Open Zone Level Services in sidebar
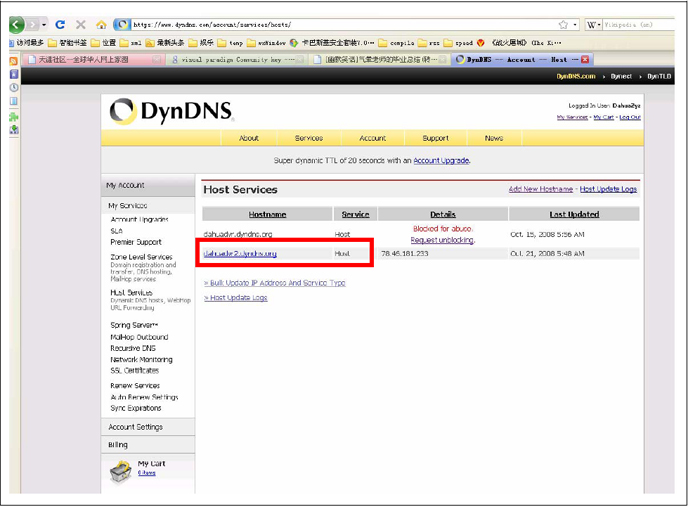Viewport: 688px width, 507px height. pos(141,257)
